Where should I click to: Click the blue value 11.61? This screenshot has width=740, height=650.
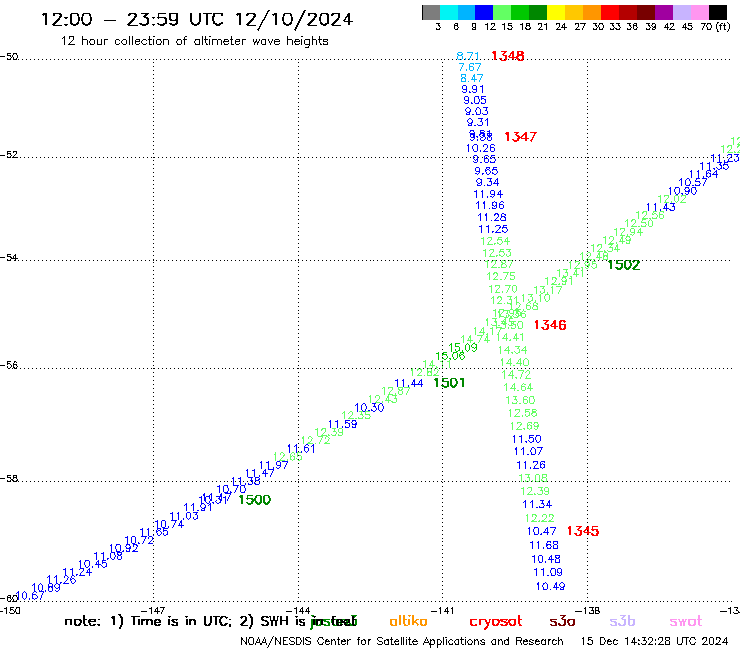[x=301, y=448]
